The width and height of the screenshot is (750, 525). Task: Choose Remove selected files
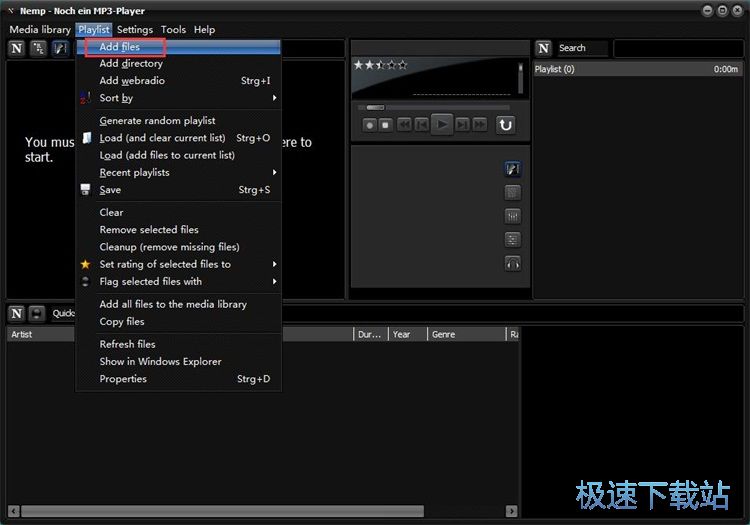tap(178, 230)
